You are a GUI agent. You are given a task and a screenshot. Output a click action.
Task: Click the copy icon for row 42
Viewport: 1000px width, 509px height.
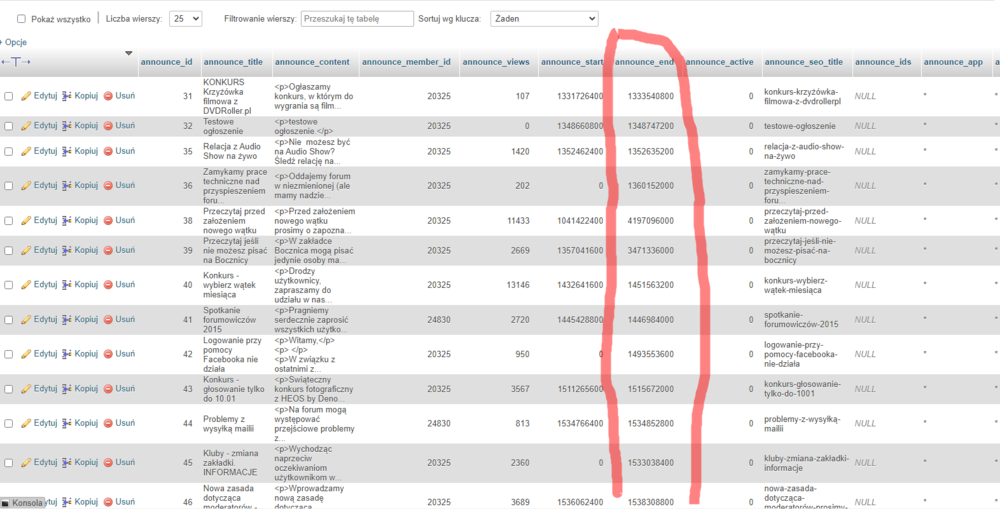(x=67, y=354)
